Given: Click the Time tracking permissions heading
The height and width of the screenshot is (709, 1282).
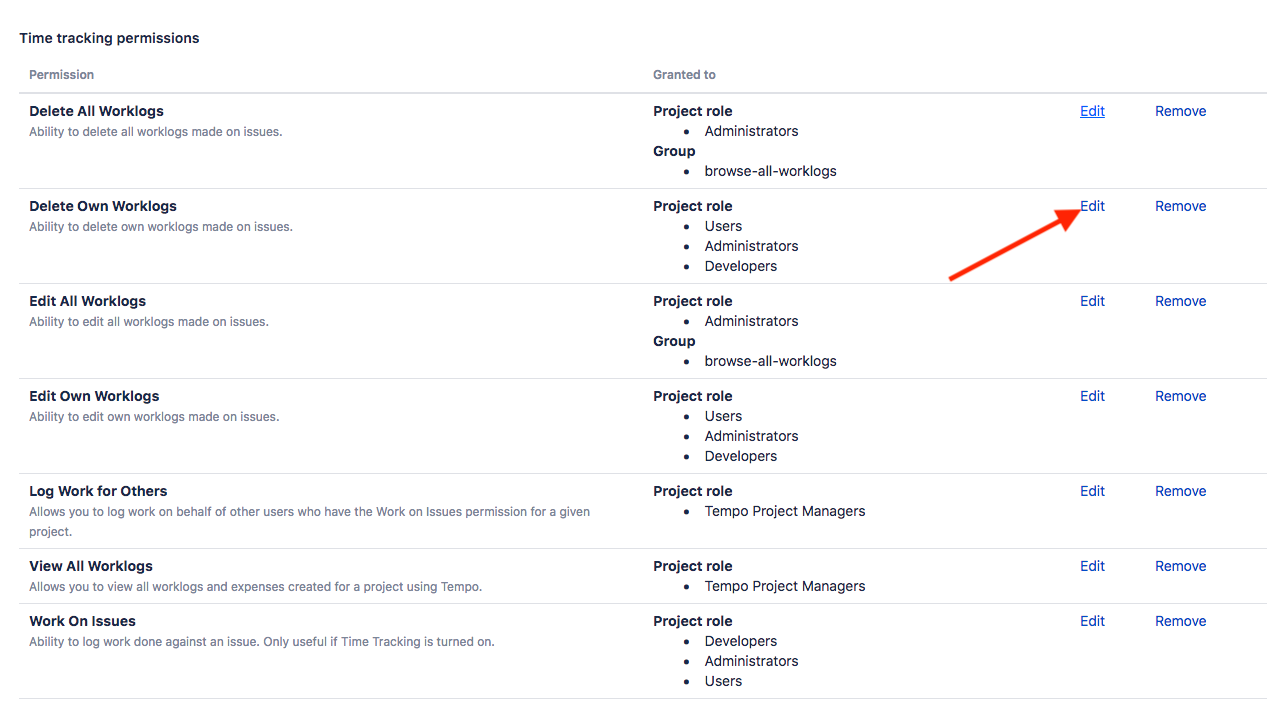Looking at the screenshot, I should [109, 38].
